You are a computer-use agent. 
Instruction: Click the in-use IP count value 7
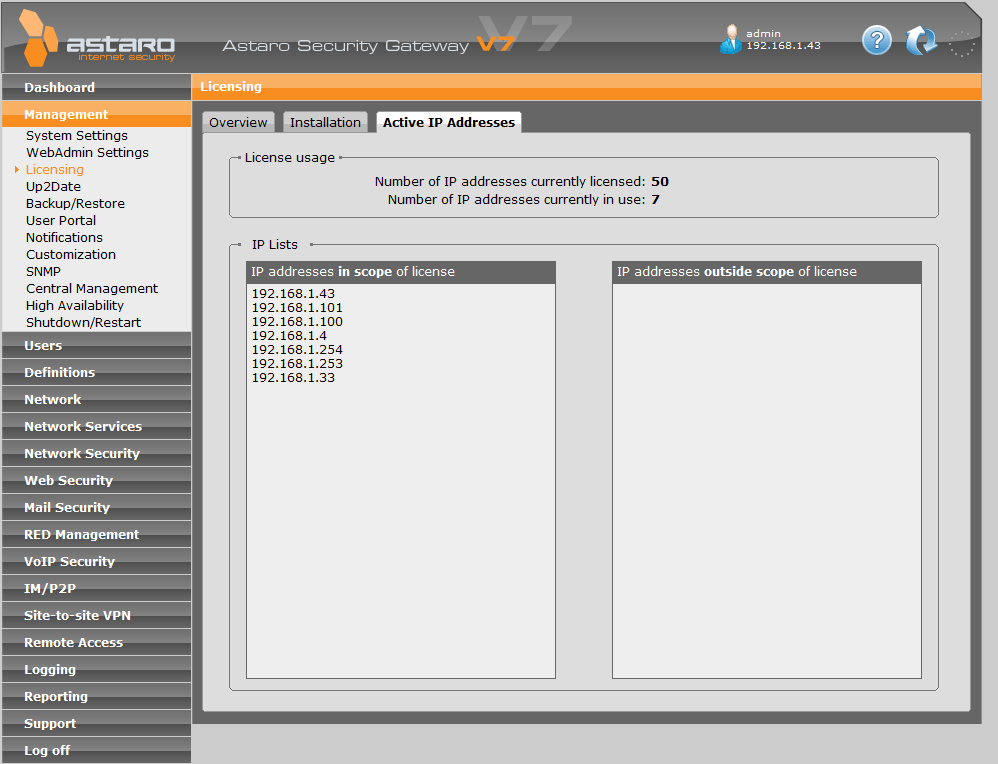[x=656, y=199]
